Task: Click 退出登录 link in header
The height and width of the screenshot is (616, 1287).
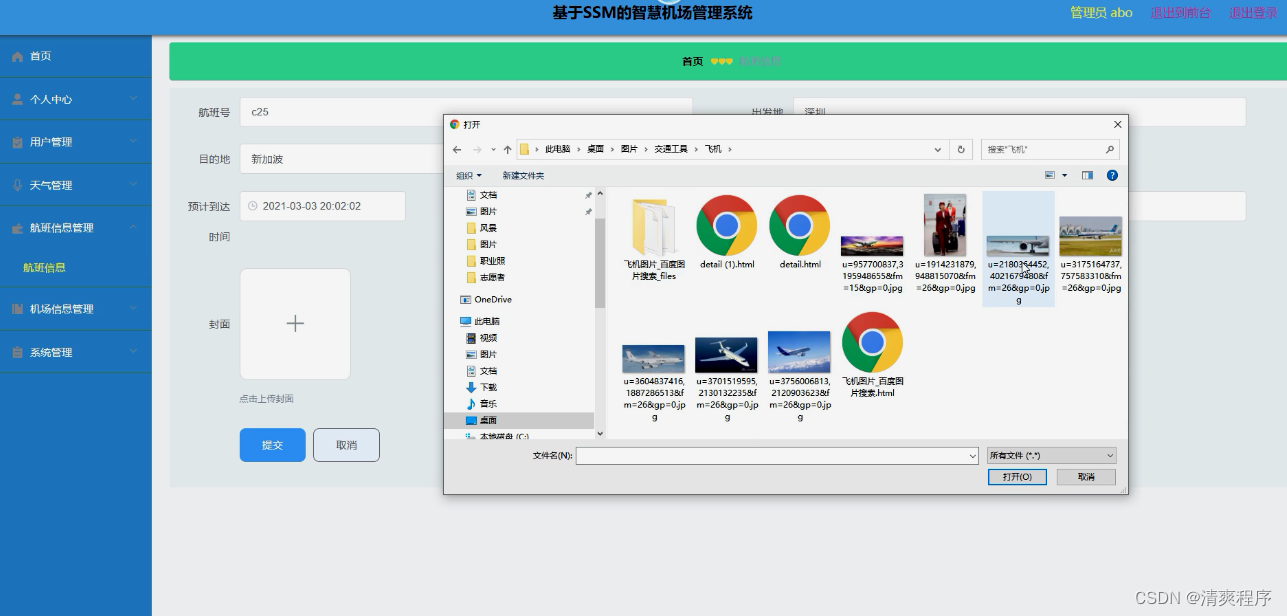Action: pos(1253,13)
